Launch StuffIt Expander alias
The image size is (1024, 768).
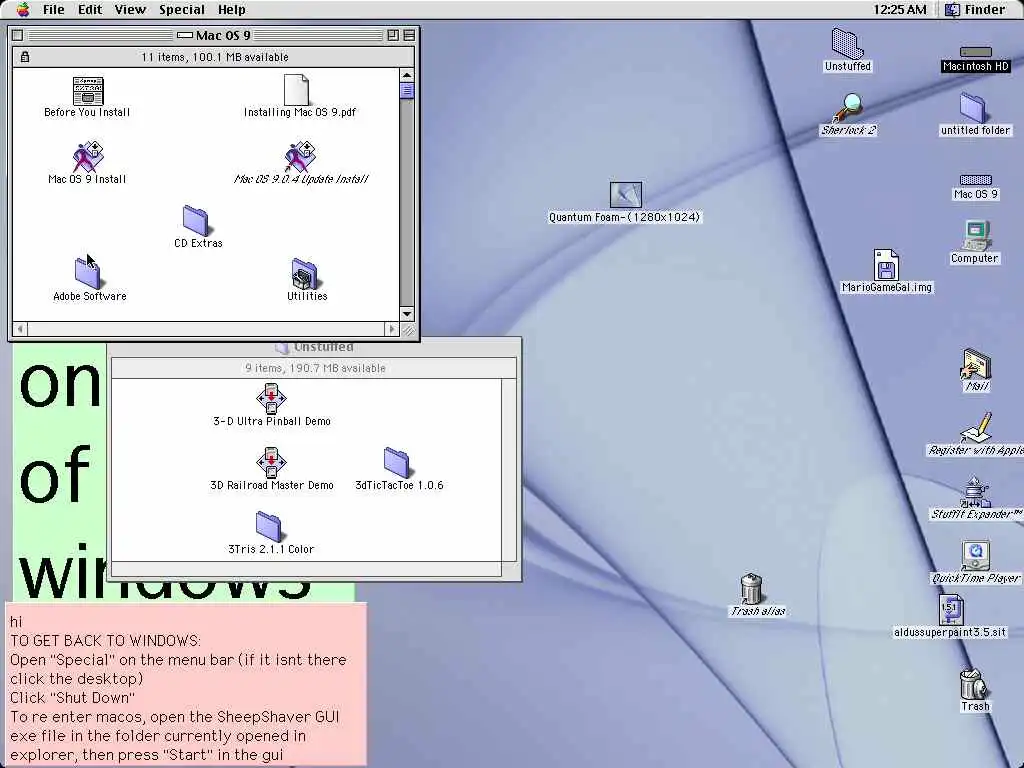(x=976, y=492)
